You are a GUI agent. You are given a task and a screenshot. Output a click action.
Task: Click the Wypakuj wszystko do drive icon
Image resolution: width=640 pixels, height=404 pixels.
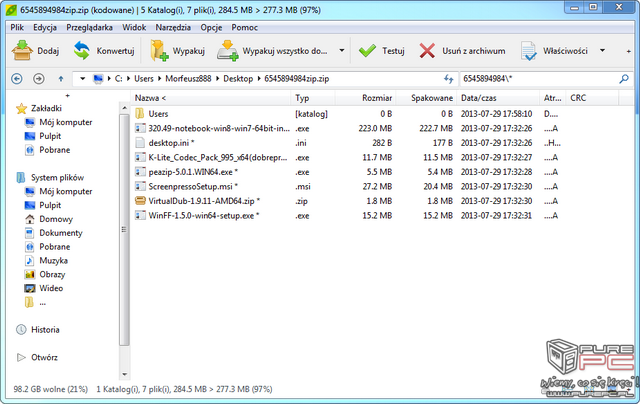pos(227,51)
